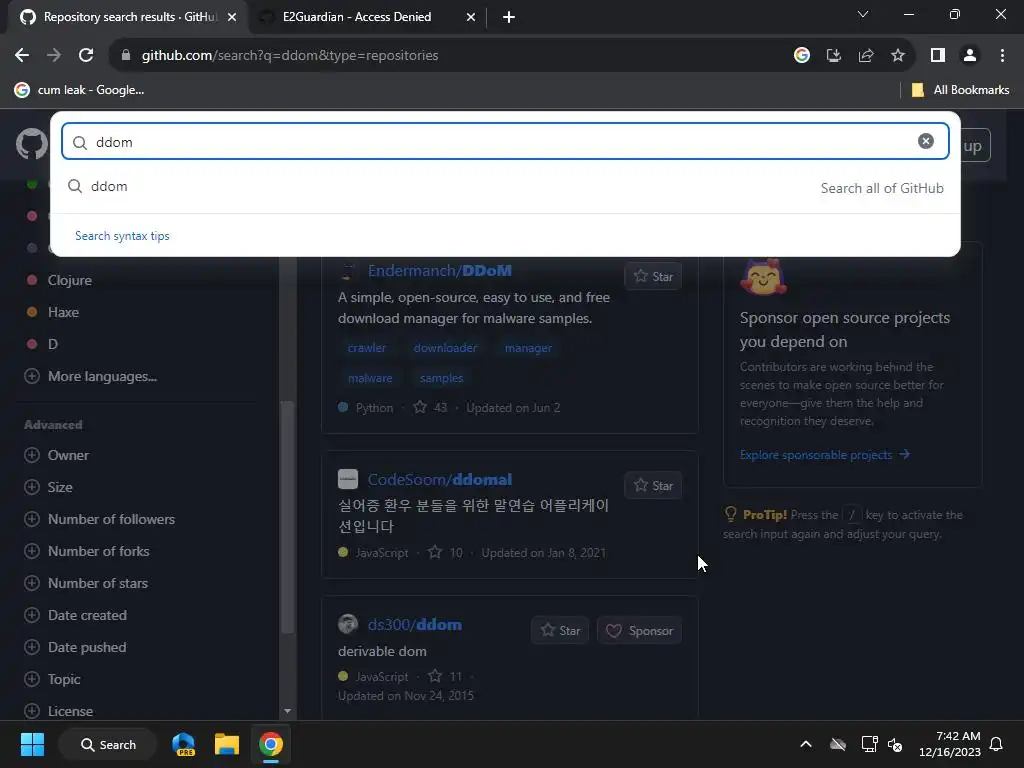Image resolution: width=1024 pixels, height=768 pixels.
Task: Star the ds300/ddom repository
Action: coord(560,630)
